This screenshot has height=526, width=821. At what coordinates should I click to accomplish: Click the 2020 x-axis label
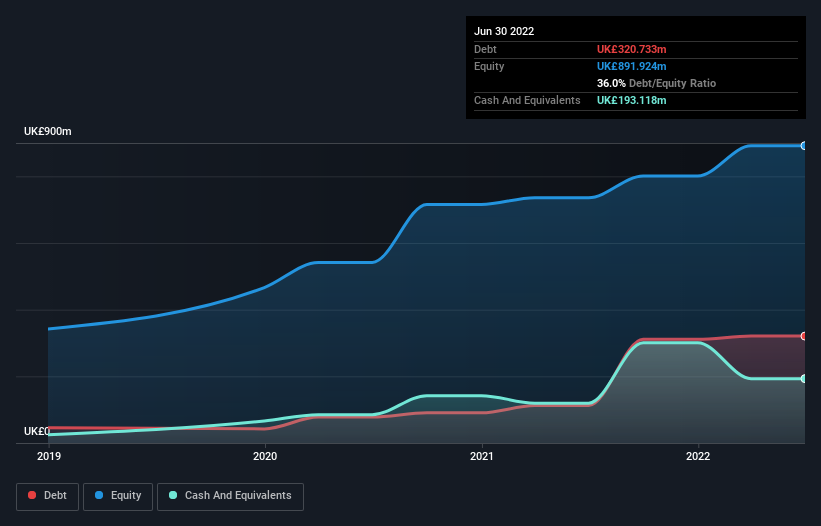coord(265,456)
